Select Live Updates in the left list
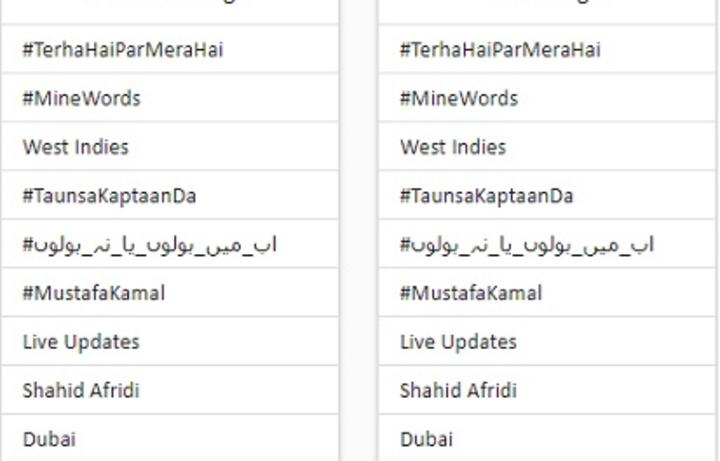 81,342
